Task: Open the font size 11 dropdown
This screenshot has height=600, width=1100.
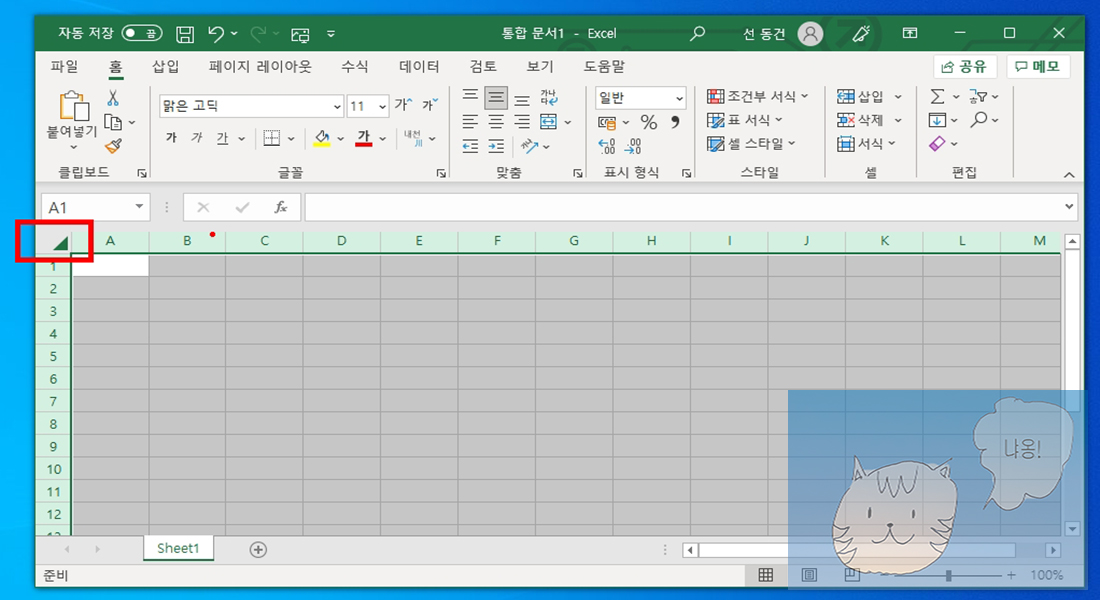Action: (x=382, y=107)
